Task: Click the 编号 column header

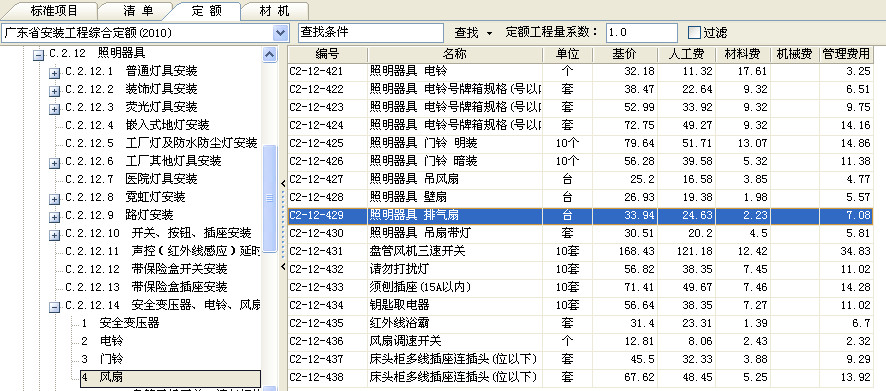Action: coord(328,55)
